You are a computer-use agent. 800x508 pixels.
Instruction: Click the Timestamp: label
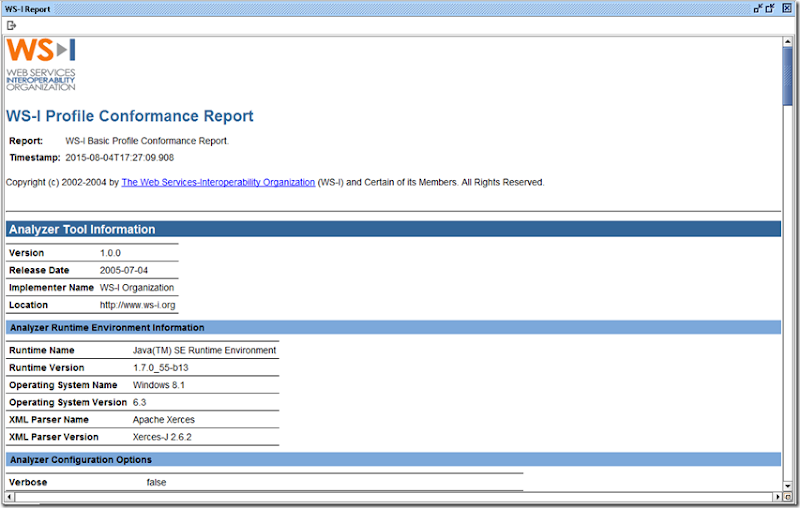[x=35, y=158]
